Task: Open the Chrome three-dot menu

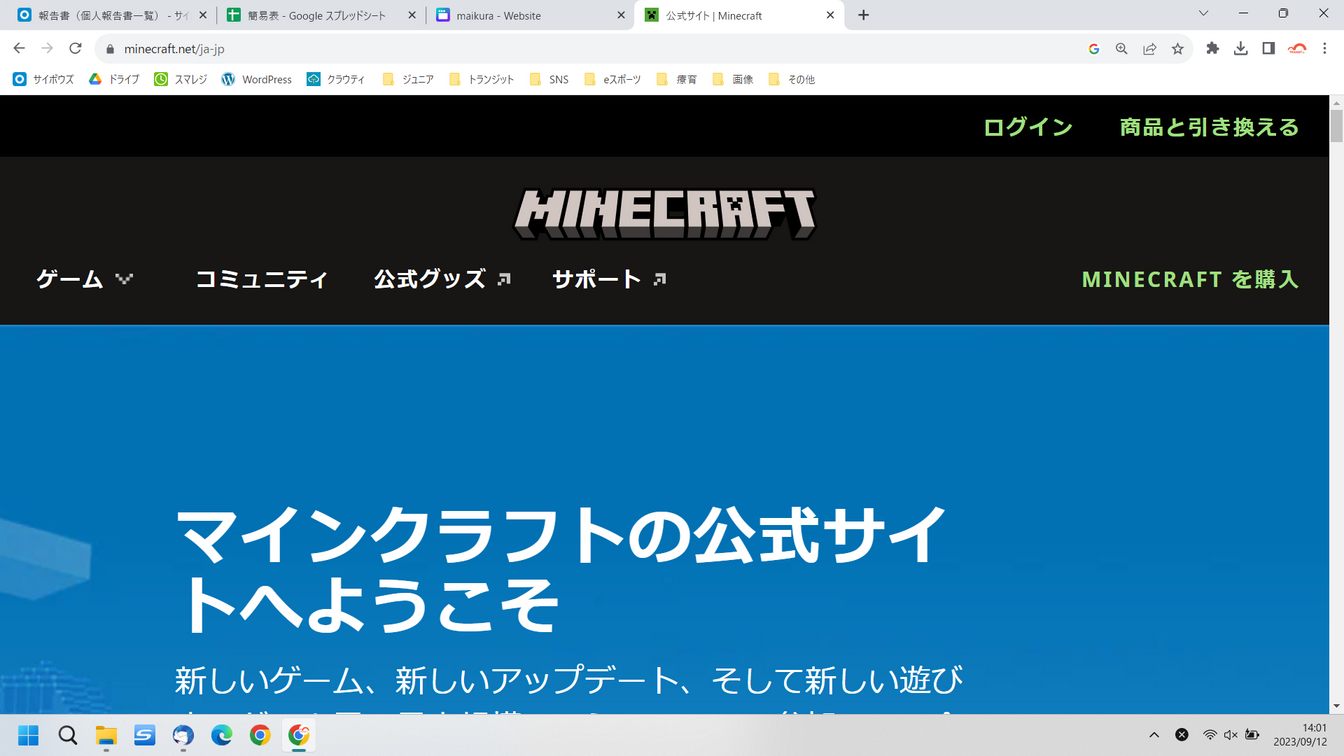Action: [x=1325, y=48]
